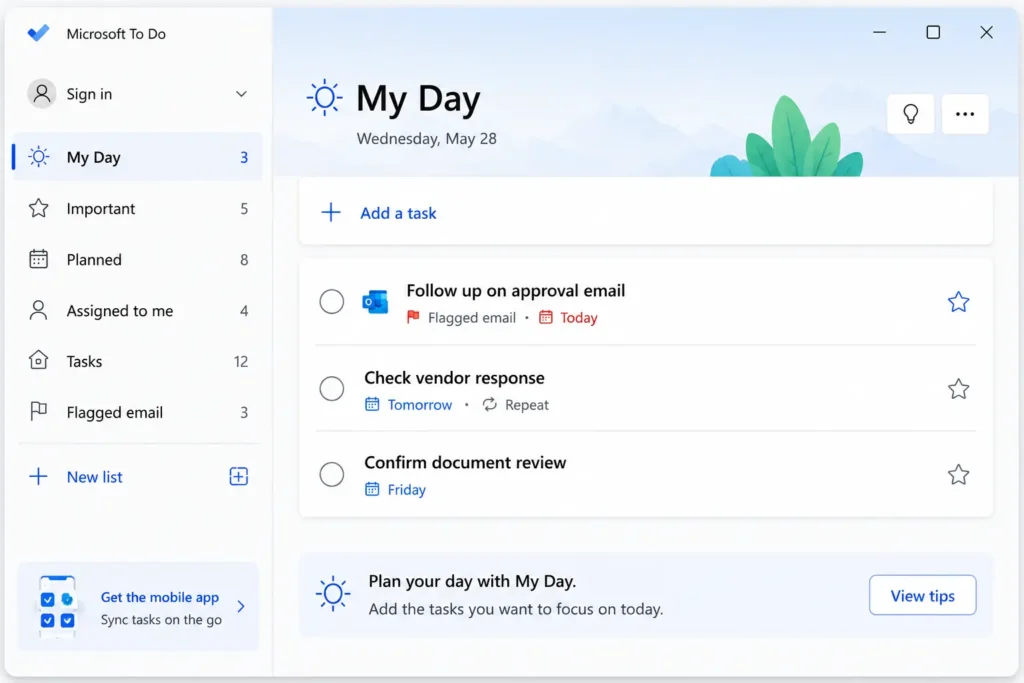This screenshot has width=1024, height=683.
Task: Click the home icon beside Tasks in sidebar
Action: (39, 360)
